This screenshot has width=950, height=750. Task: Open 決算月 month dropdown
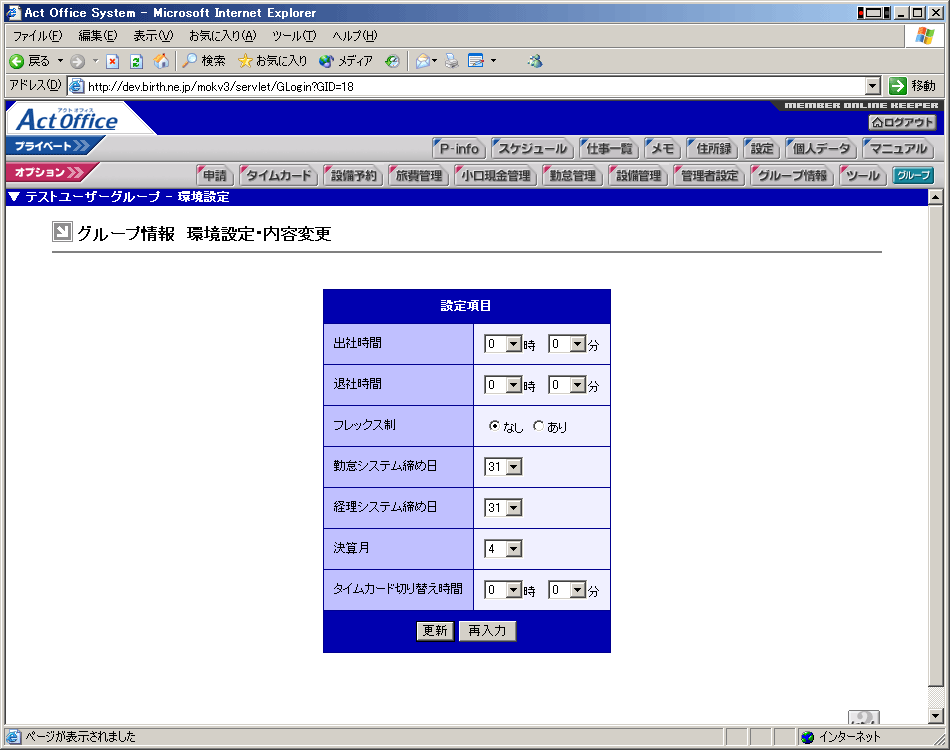pyautogui.click(x=513, y=549)
